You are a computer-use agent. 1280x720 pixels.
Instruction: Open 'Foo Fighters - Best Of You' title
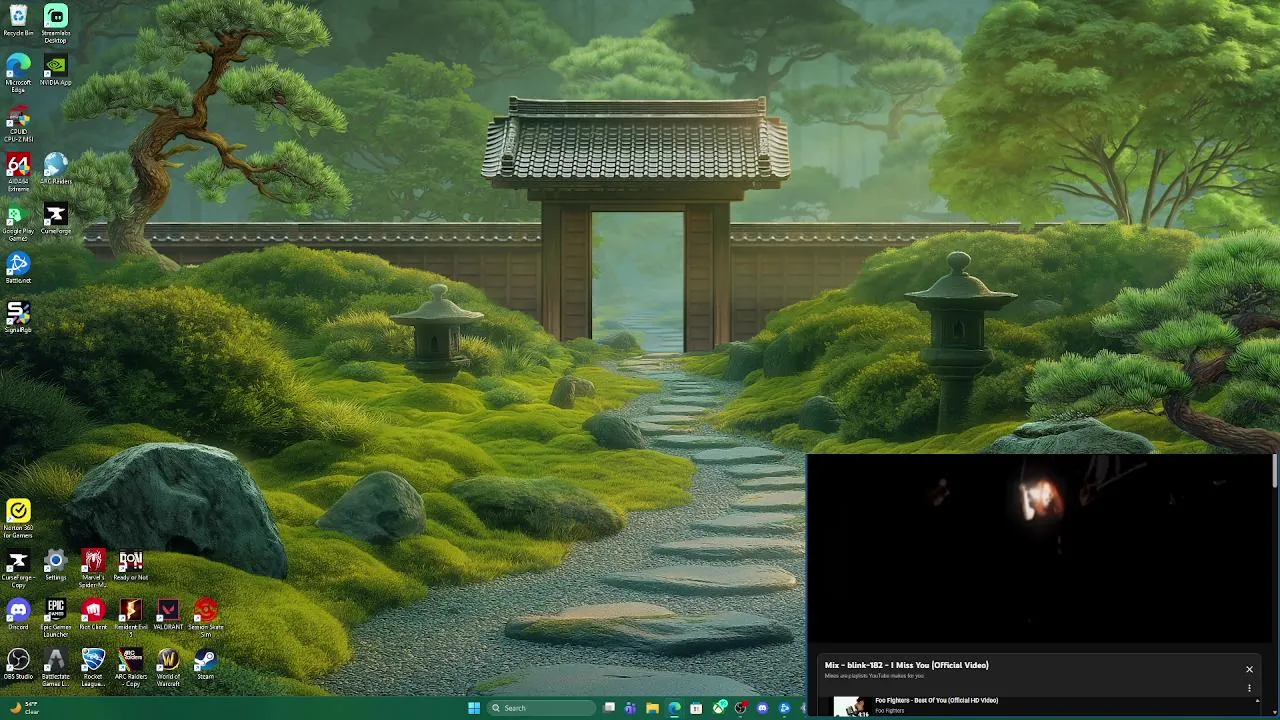pyautogui.click(x=936, y=700)
